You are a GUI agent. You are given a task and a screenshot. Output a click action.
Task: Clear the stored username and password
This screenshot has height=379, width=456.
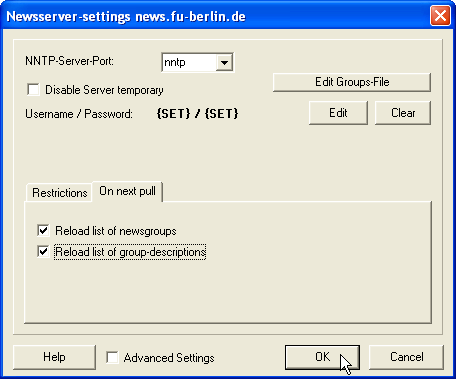(403, 113)
